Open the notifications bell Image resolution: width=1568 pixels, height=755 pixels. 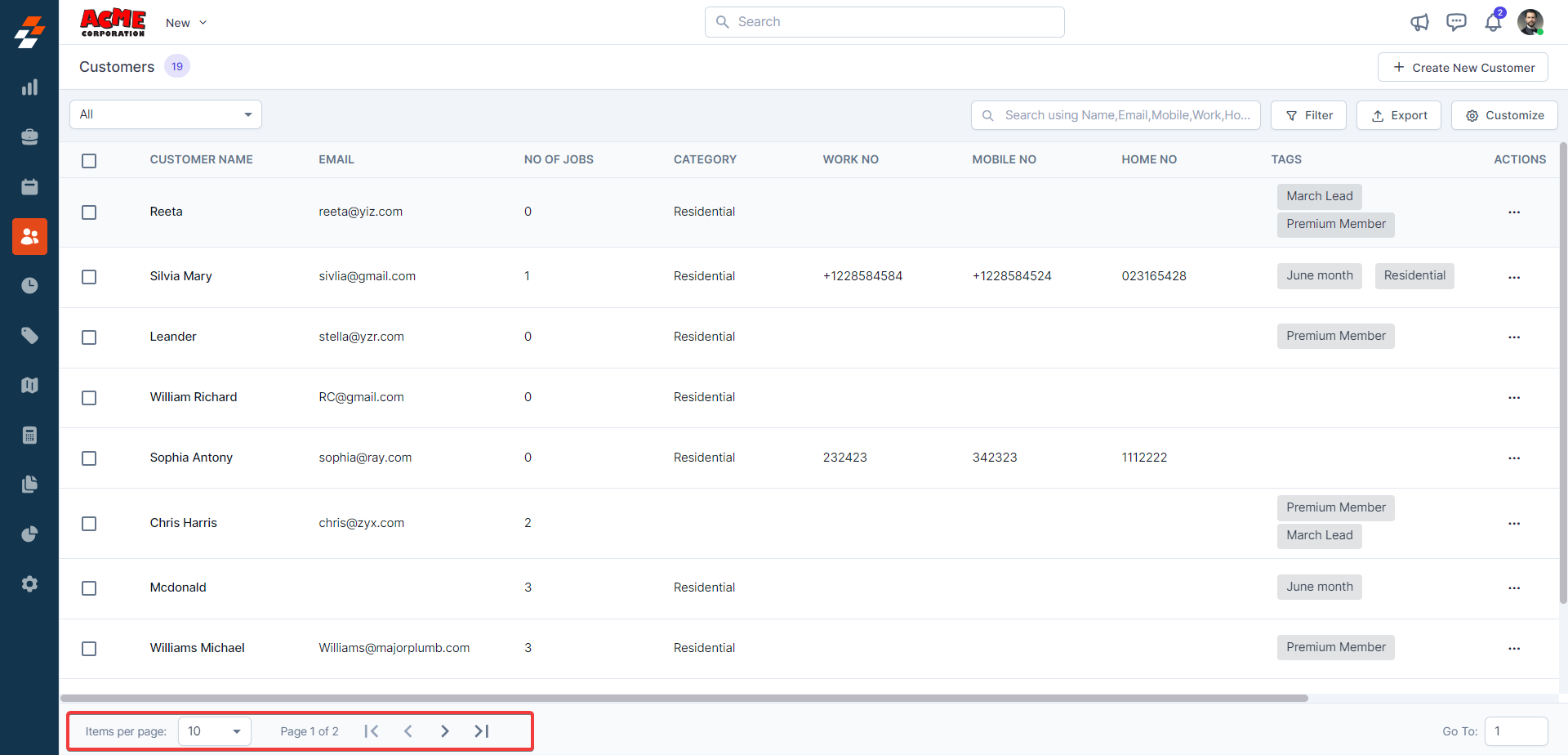click(x=1493, y=22)
